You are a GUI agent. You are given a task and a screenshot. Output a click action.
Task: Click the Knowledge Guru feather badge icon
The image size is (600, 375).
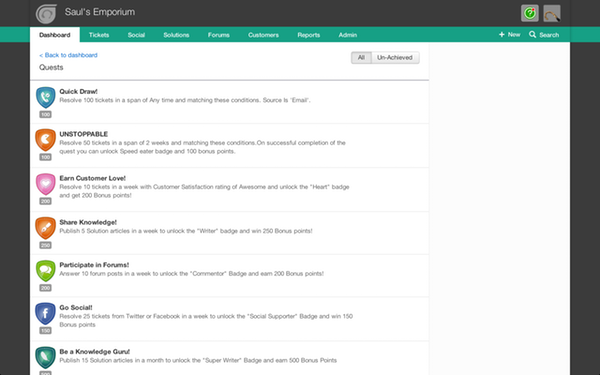(x=46, y=357)
